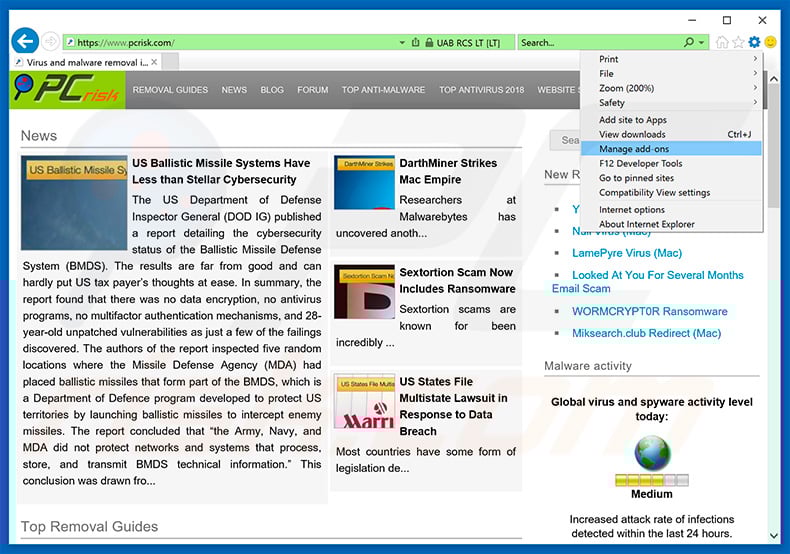This screenshot has height=554, width=790.
Task: Open the Favorites star icon
Action: coord(738,42)
